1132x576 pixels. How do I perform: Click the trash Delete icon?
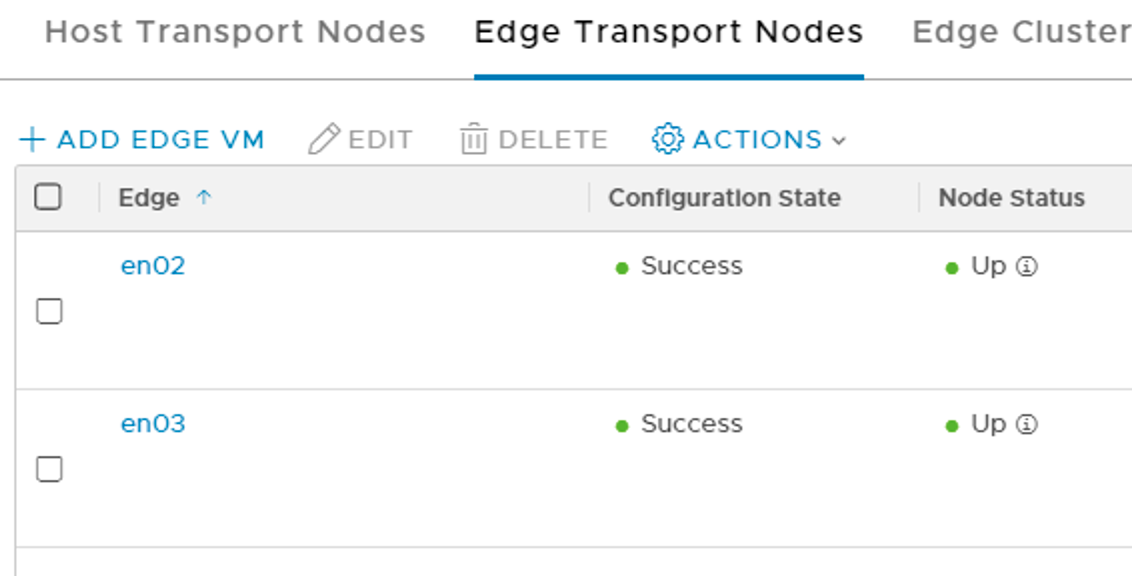[x=473, y=139]
